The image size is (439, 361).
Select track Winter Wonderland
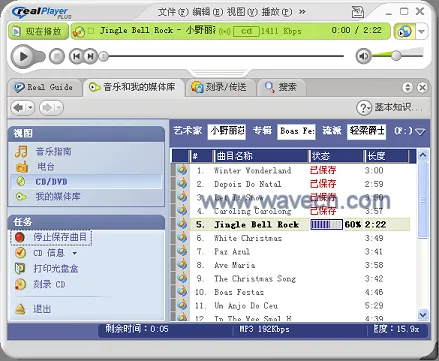[x=252, y=171]
